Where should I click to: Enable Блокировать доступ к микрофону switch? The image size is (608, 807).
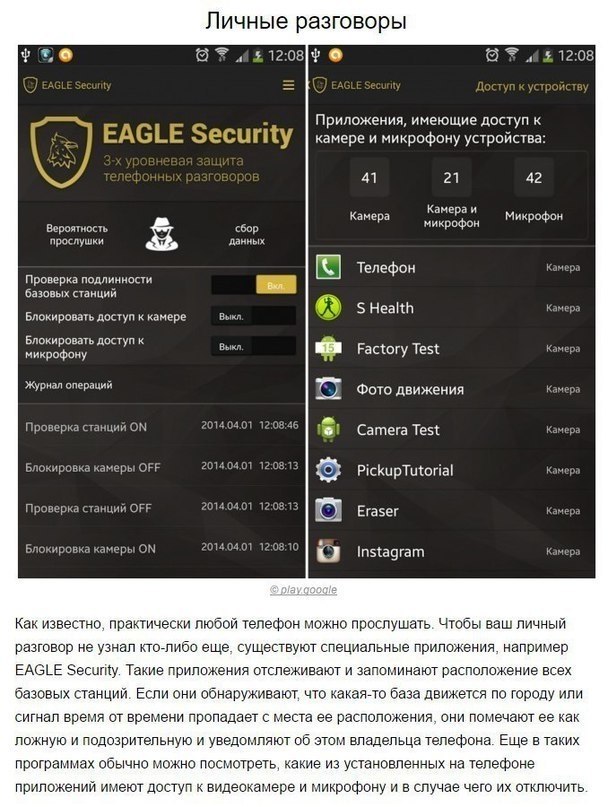[254, 346]
